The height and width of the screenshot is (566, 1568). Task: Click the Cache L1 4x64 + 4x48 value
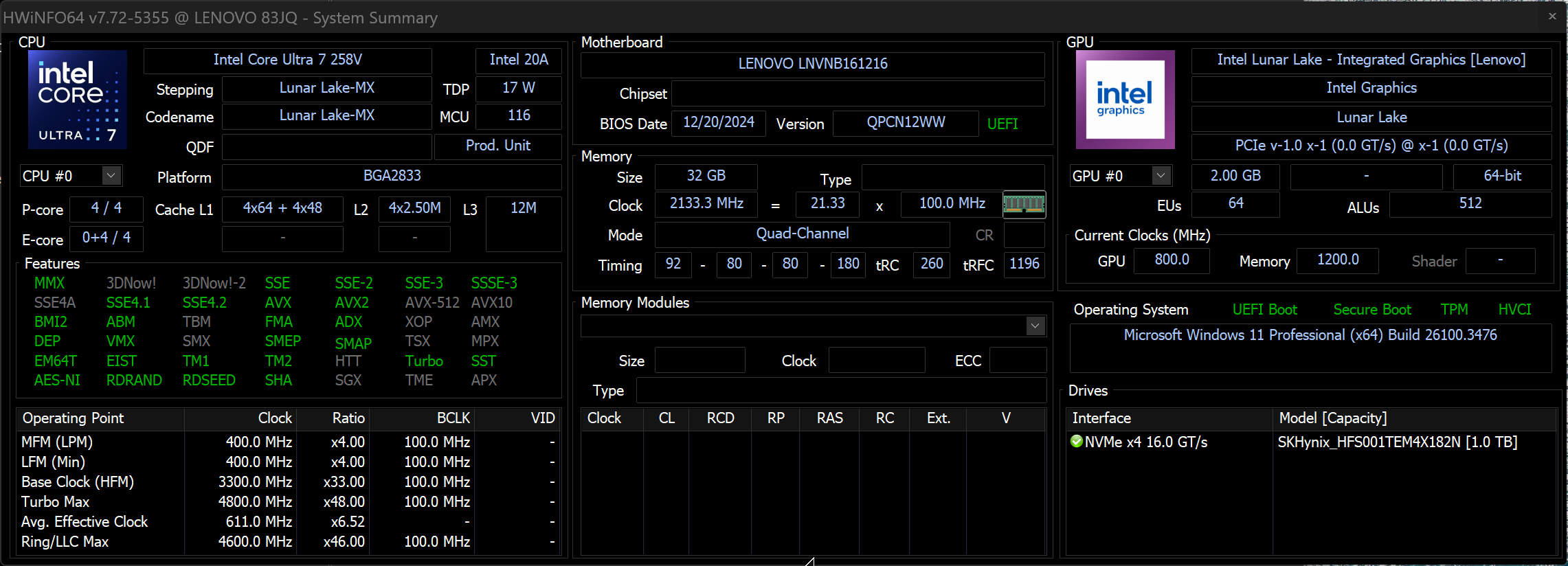tap(282, 208)
